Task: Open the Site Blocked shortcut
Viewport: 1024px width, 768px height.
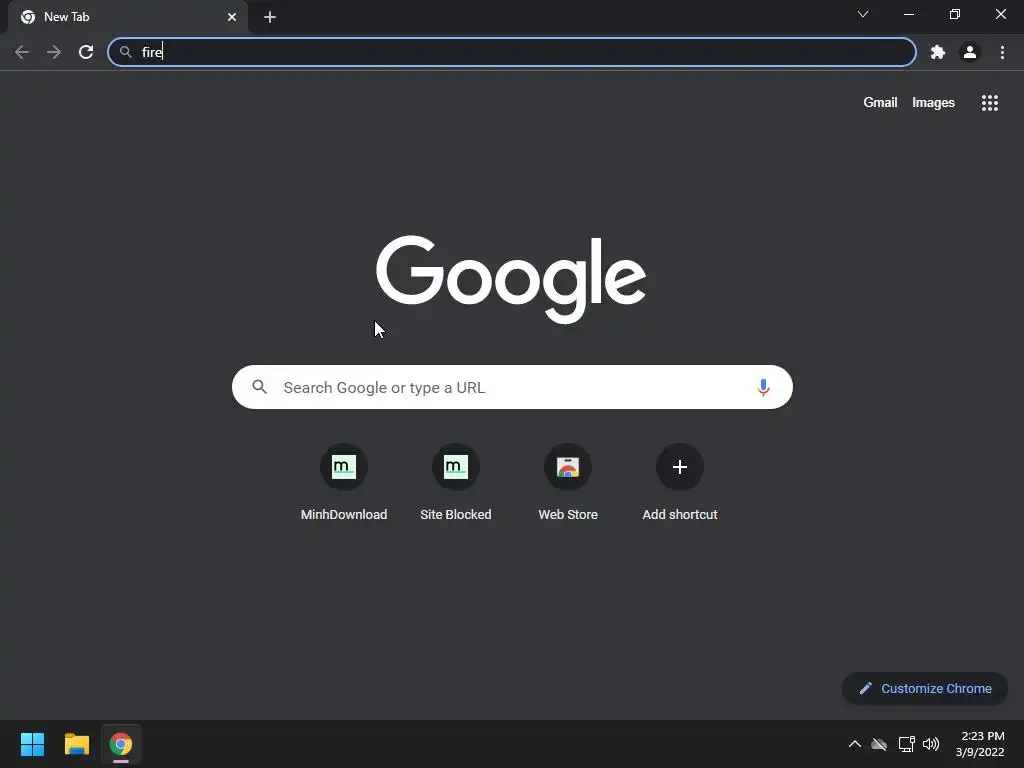Action: pyautogui.click(x=456, y=482)
